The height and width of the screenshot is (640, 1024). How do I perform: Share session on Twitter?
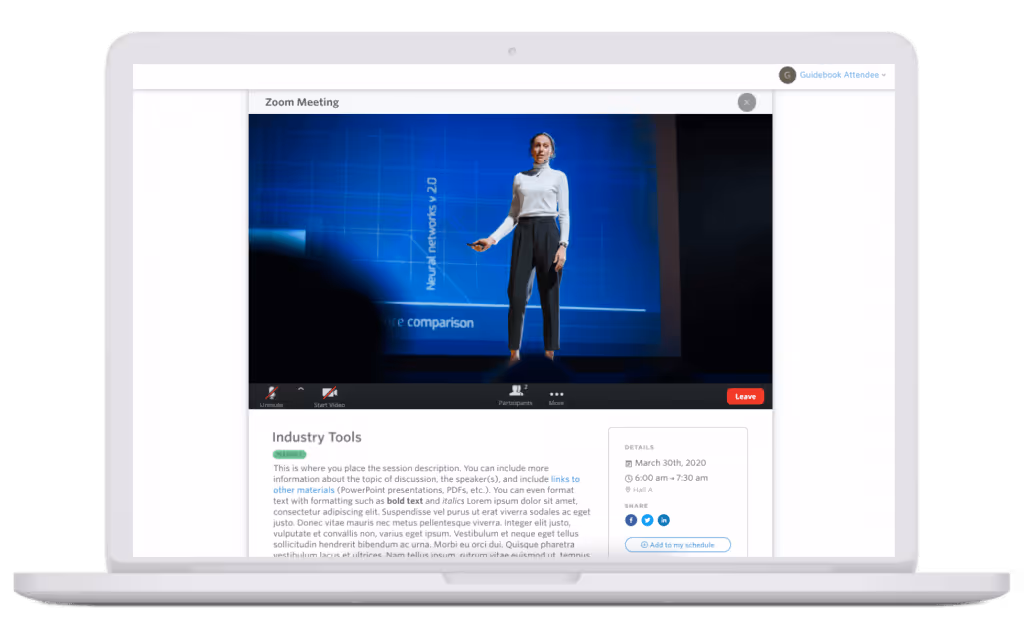(x=647, y=520)
